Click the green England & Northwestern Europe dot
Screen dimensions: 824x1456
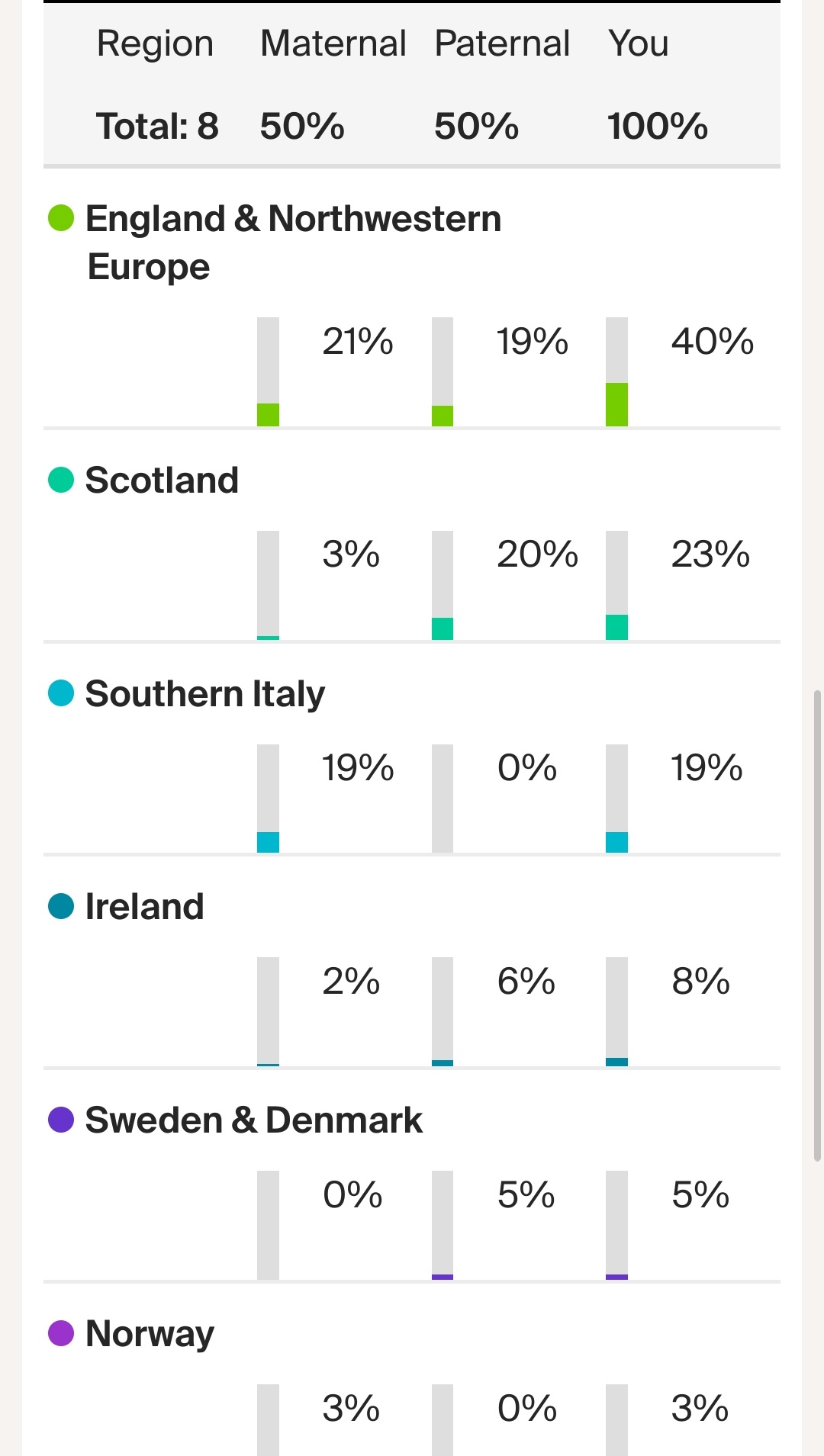[61, 218]
